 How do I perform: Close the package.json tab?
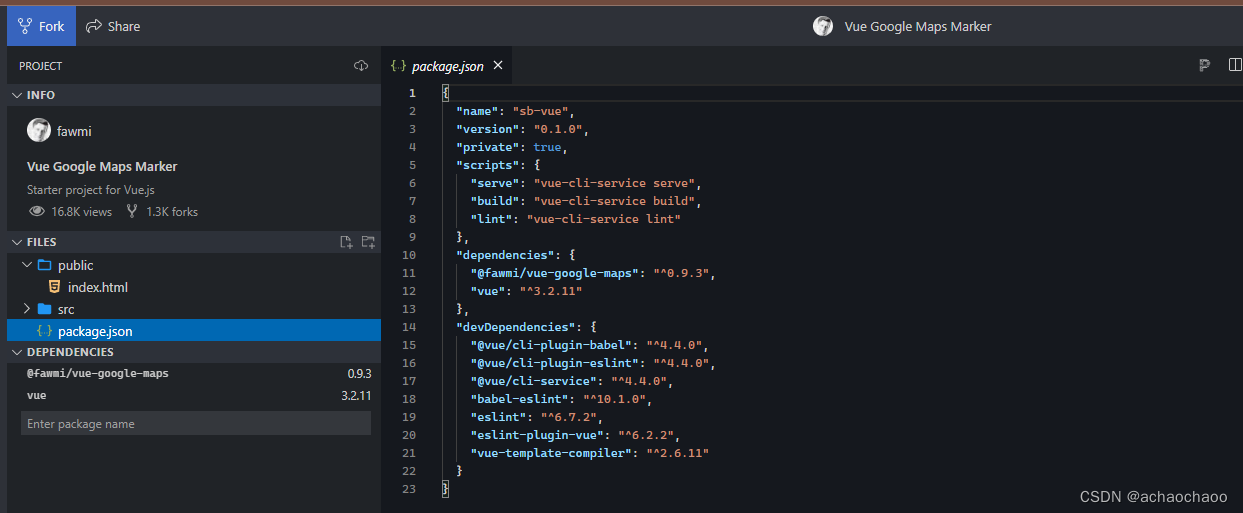[498, 66]
